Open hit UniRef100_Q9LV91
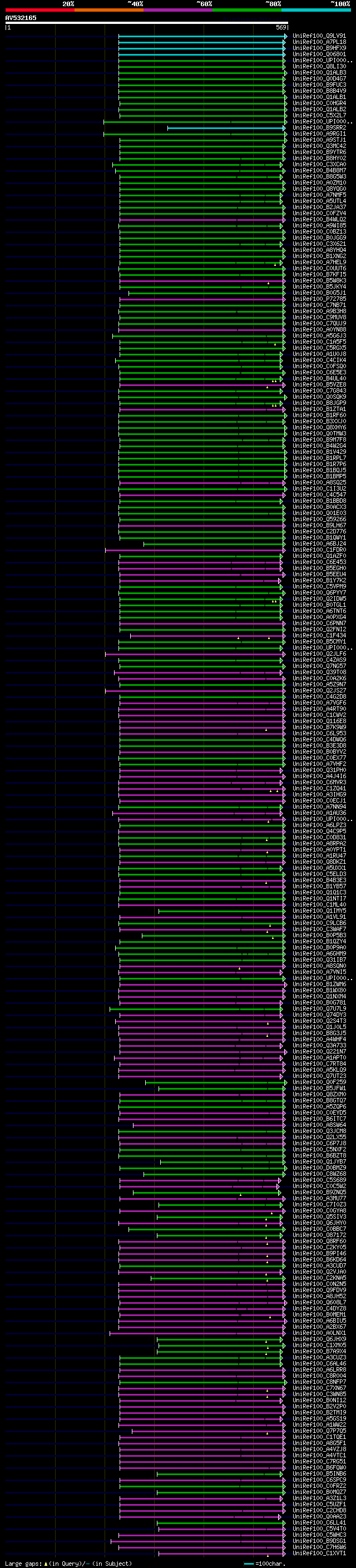356x1568 pixels. (x=319, y=36)
